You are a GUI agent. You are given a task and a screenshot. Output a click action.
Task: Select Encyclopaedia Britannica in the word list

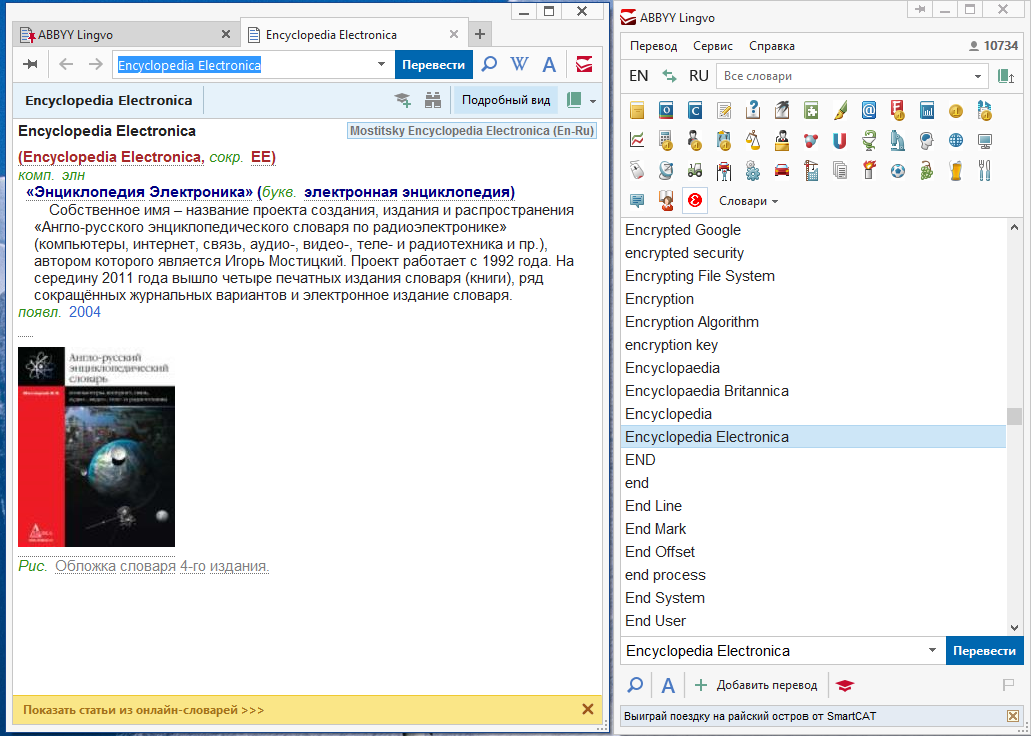706,391
